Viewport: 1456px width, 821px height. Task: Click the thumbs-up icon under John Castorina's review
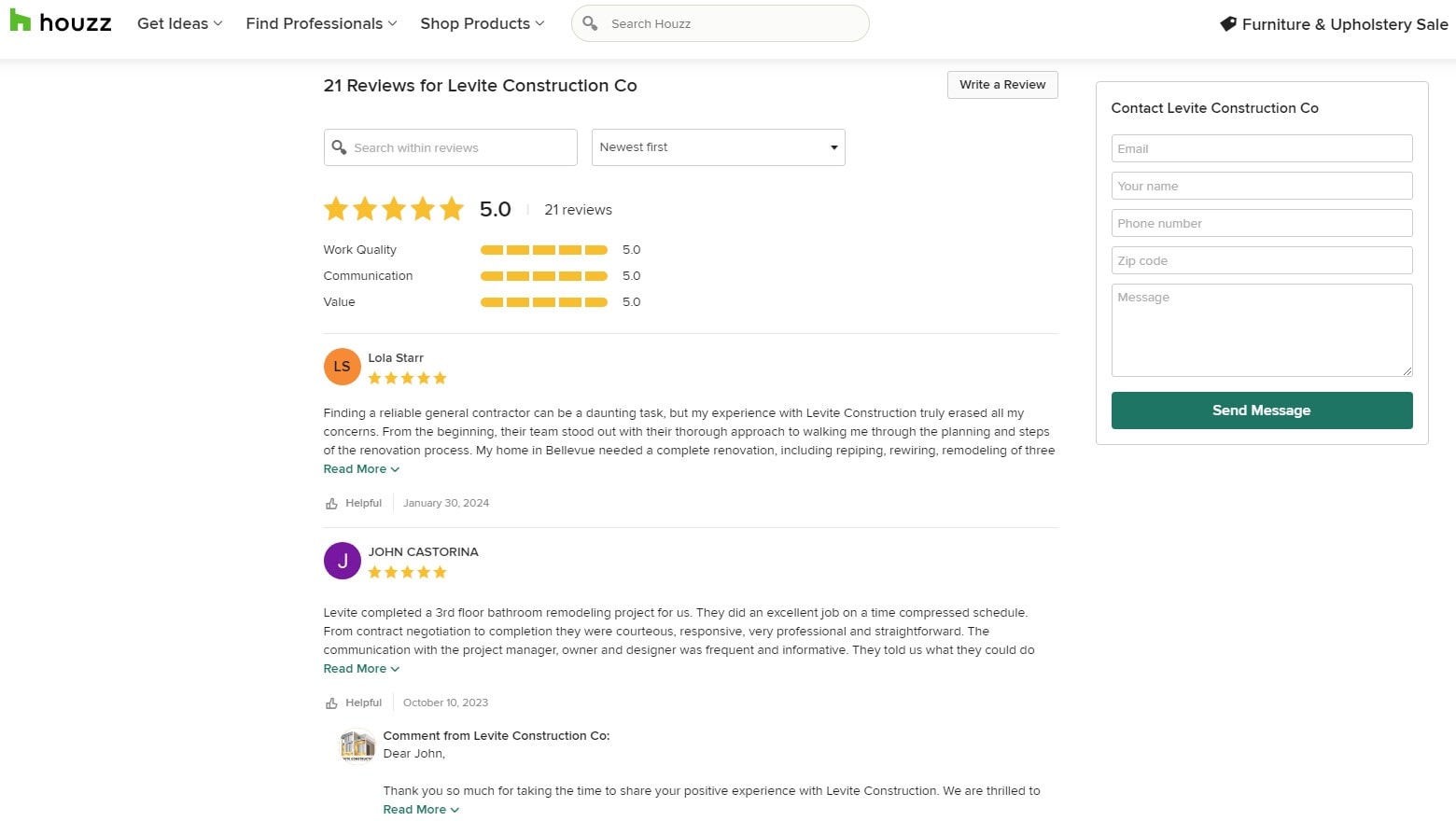(x=331, y=703)
